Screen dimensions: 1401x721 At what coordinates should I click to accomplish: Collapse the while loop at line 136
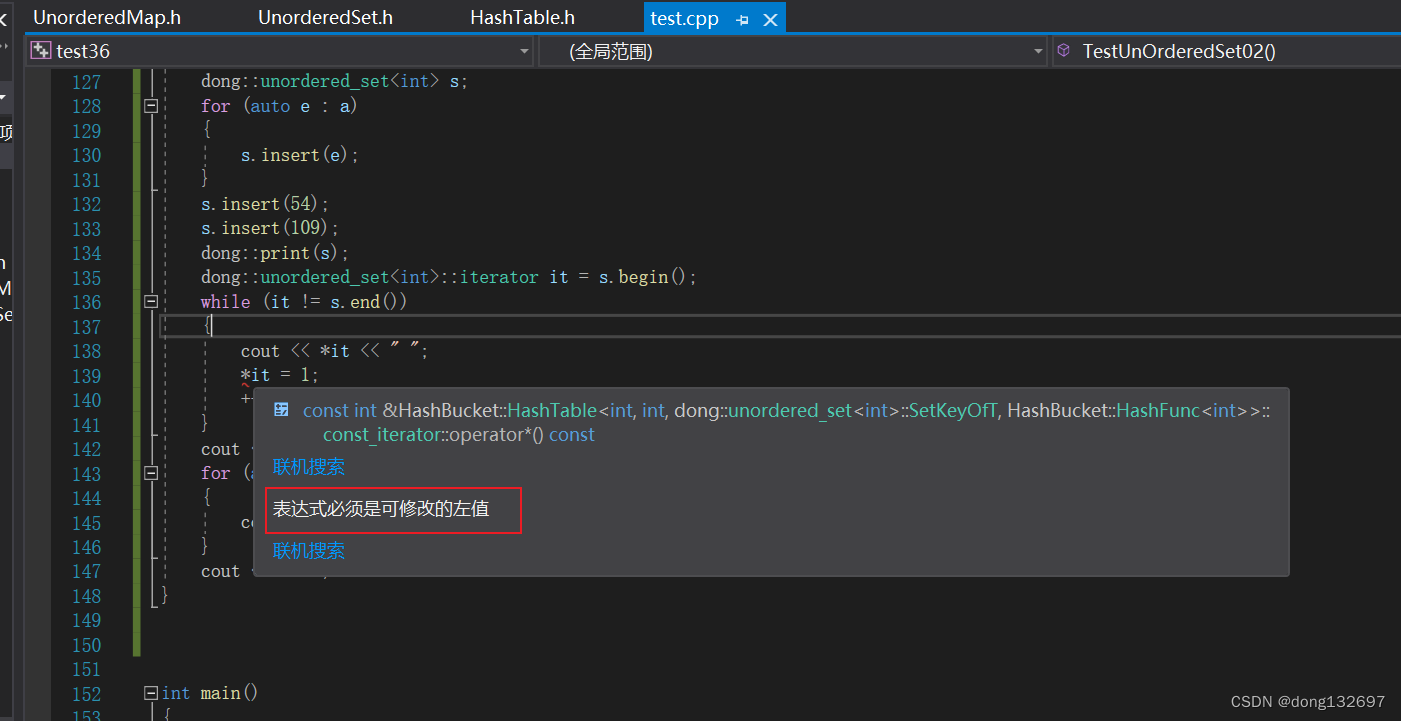coord(151,301)
